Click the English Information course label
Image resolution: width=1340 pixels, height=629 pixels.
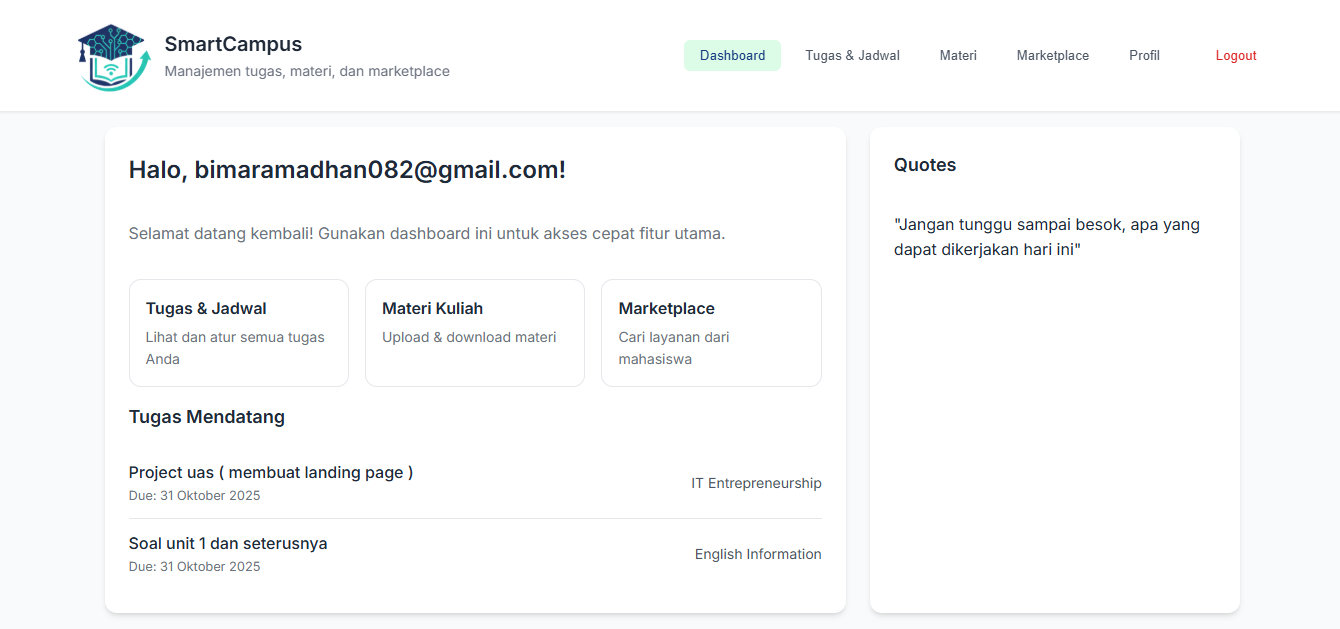[758, 554]
